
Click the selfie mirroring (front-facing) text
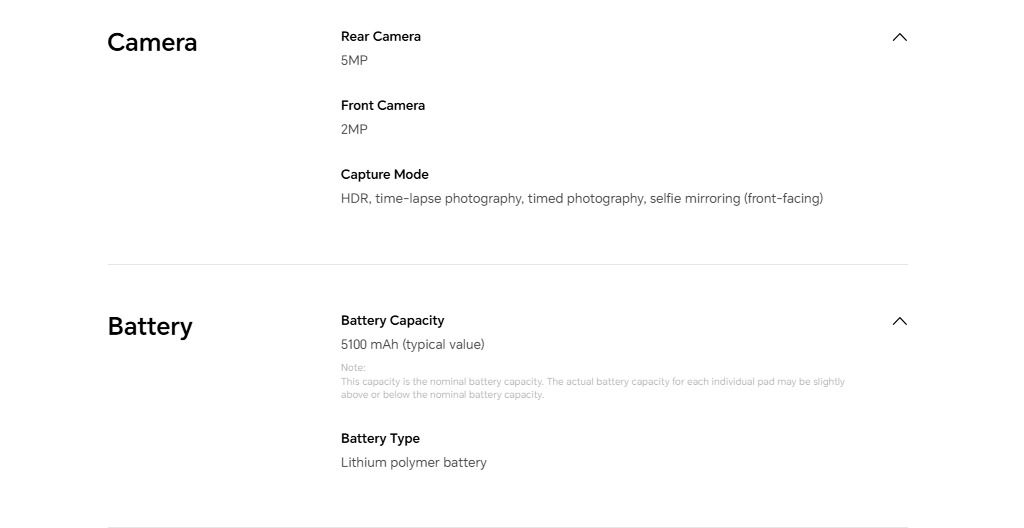pyautogui.click(x=737, y=198)
